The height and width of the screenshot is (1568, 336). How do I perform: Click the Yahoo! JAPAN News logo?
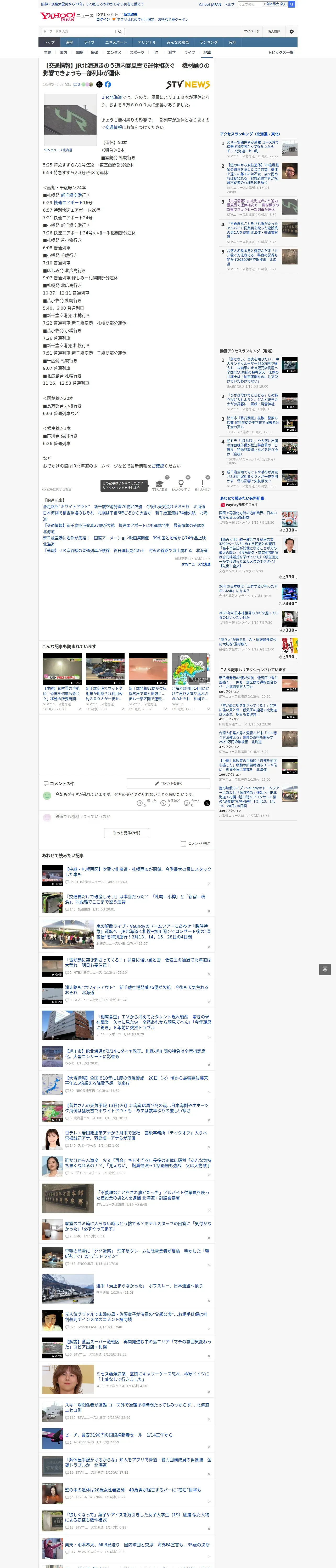[66, 16]
